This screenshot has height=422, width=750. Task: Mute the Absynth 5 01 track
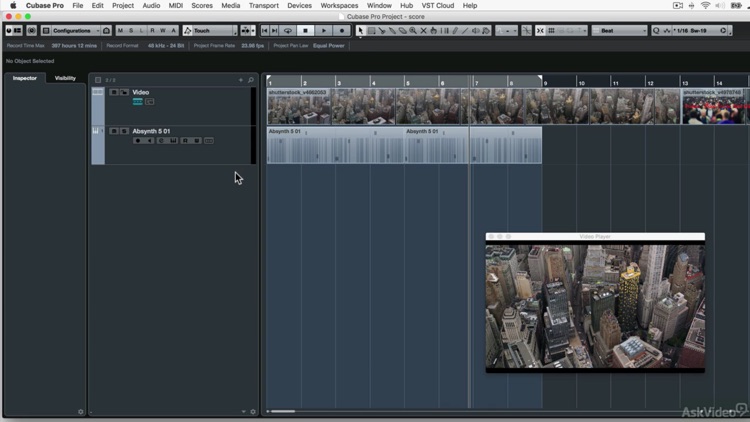click(x=114, y=131)
